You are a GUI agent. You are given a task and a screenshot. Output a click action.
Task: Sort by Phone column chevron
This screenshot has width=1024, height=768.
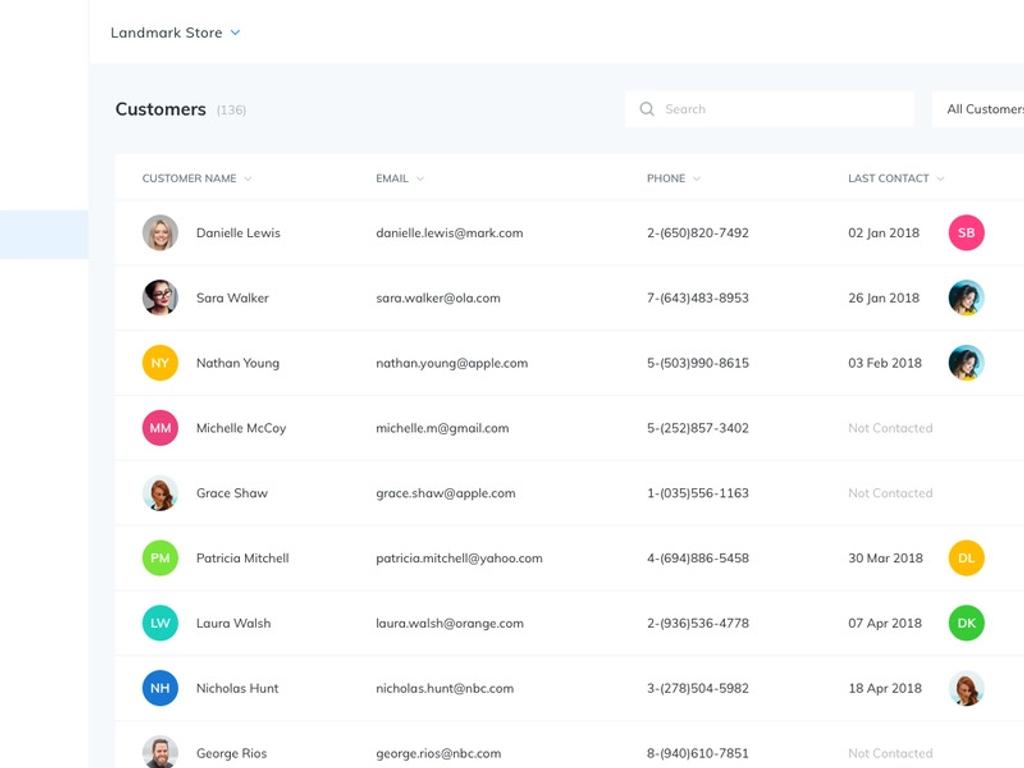[697, 179]
